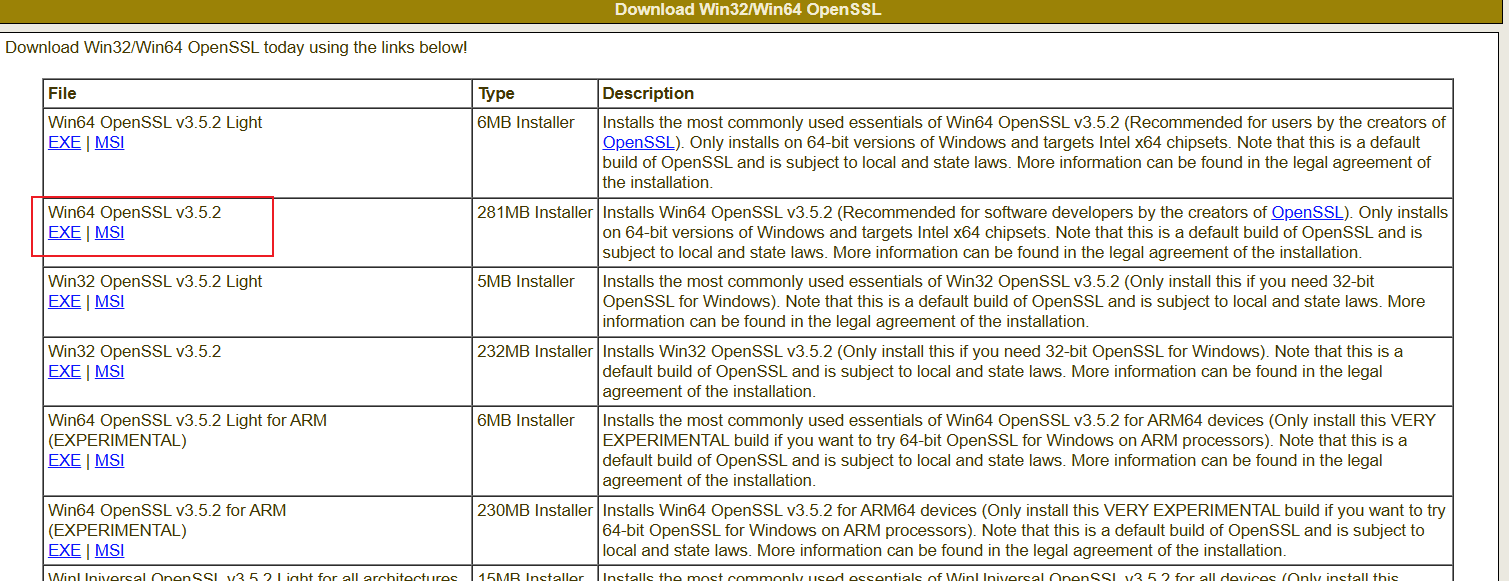Click MSI under Win64 OpenSSL v3.5.2 for ARM
The image size is (1509, 581).
(109, 551)
